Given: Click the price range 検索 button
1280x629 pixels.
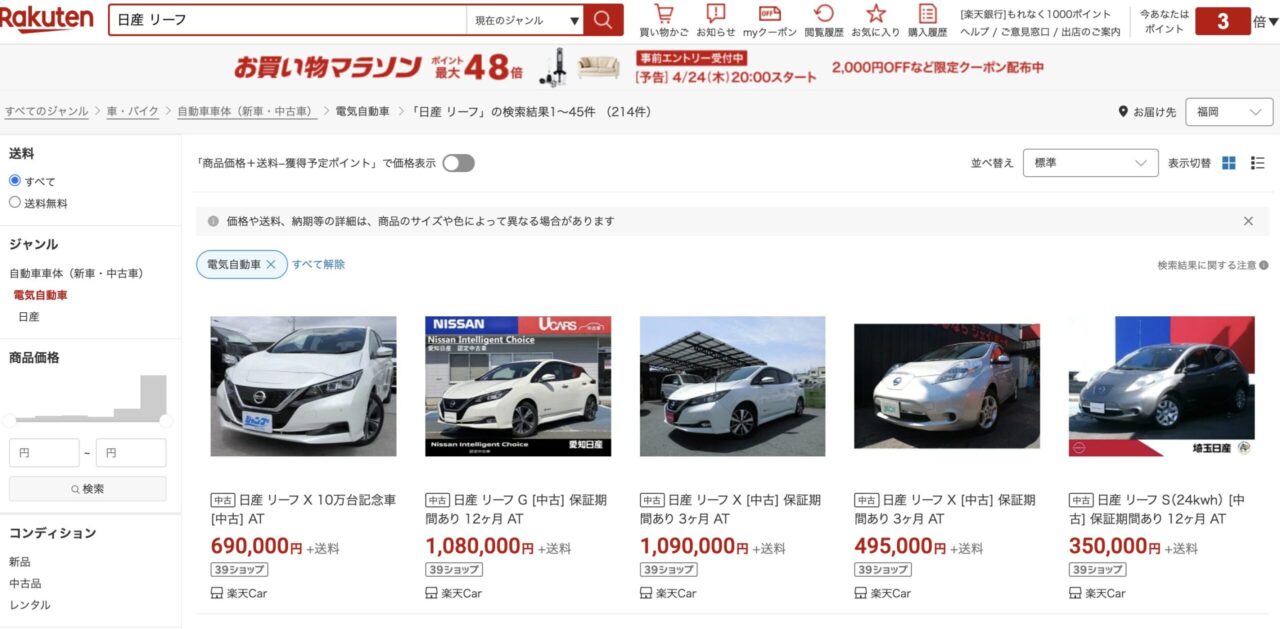Looking at the screenshot, I should pyautogui.click(x=88, y=489).
